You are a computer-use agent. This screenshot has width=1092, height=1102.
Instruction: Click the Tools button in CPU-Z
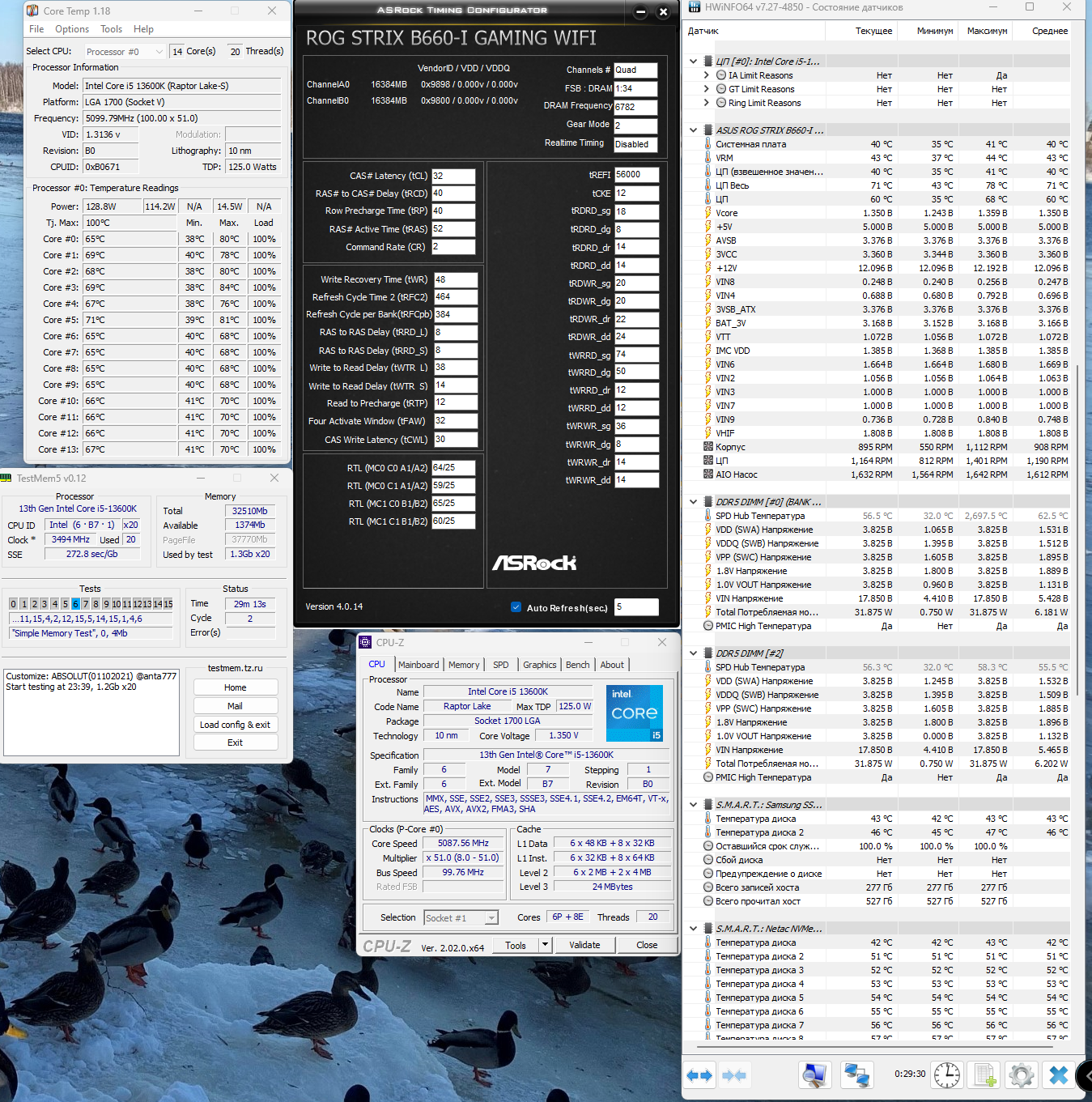point(516,945)
